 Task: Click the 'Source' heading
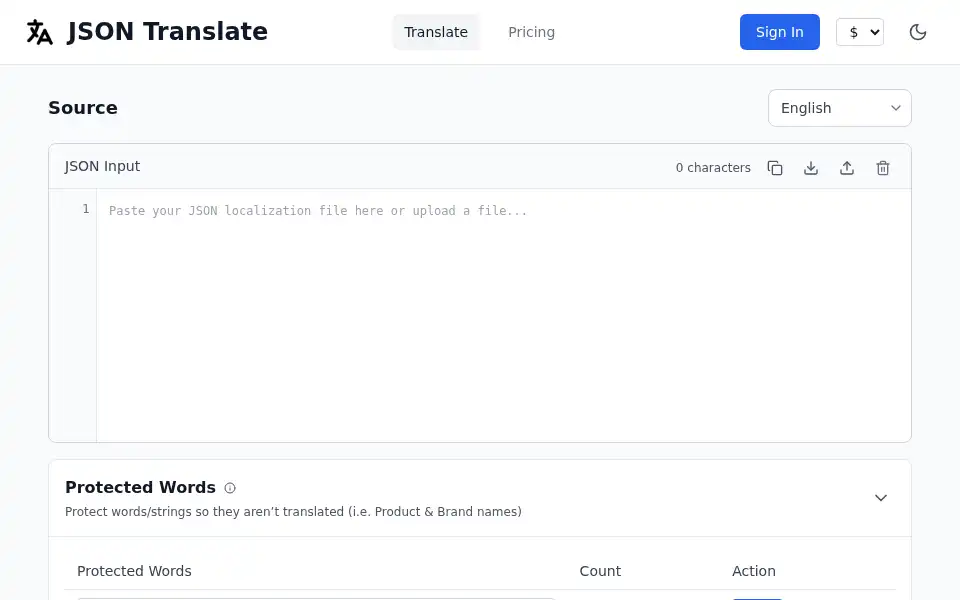83,108
